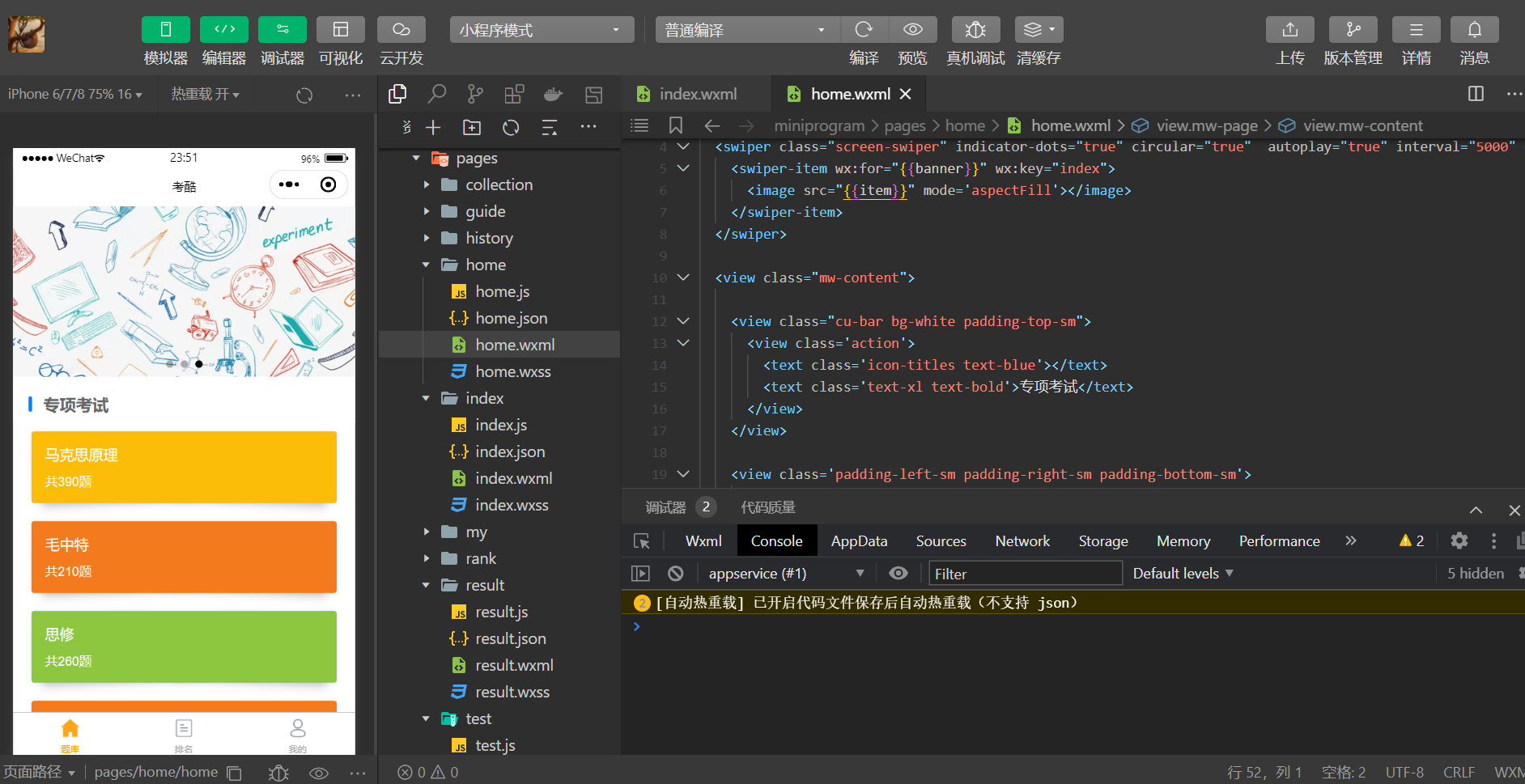Click the real device debugging bug icon
Image resolution: width=1525 pixels, height=784 pixels.
pos(975,30)
